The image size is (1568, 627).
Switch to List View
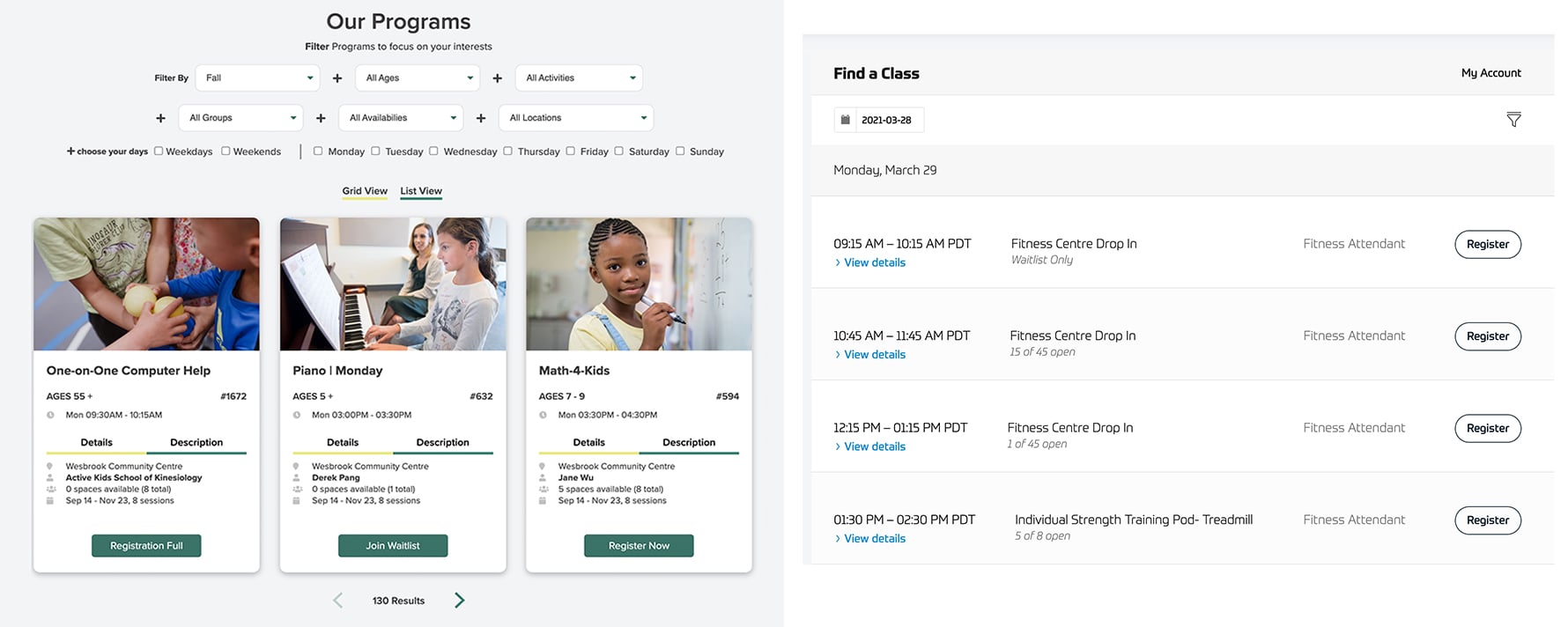click(421, 191)
